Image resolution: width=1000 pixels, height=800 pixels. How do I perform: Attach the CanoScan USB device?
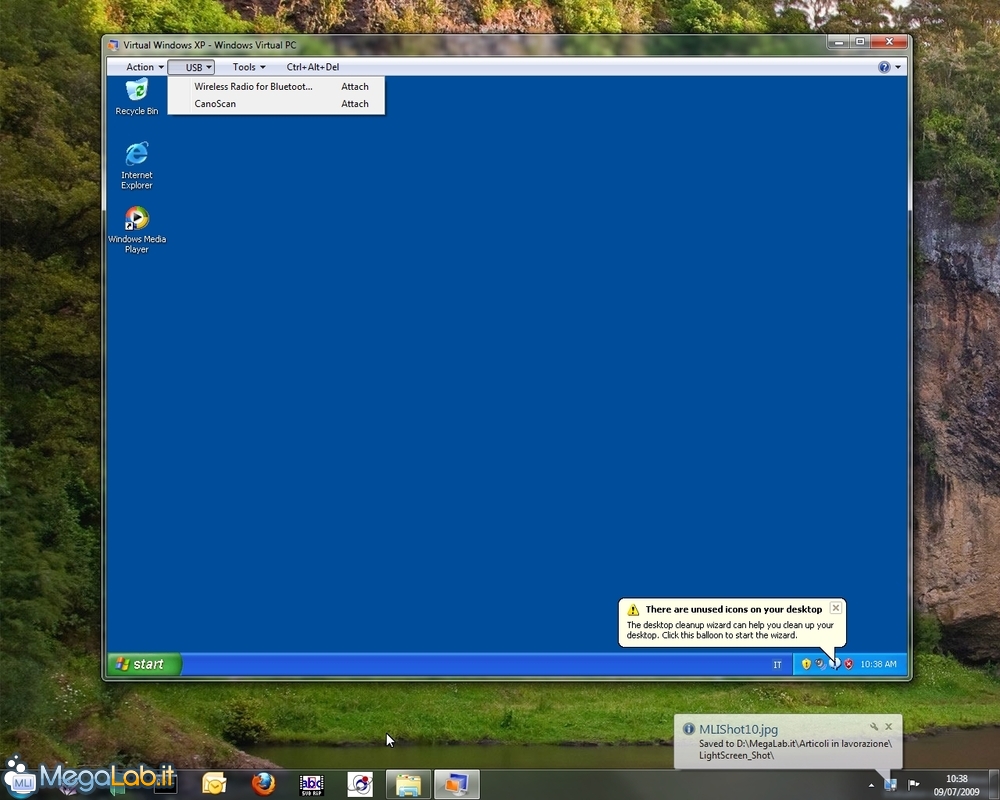pyautogui.click(x=354, y=104)
